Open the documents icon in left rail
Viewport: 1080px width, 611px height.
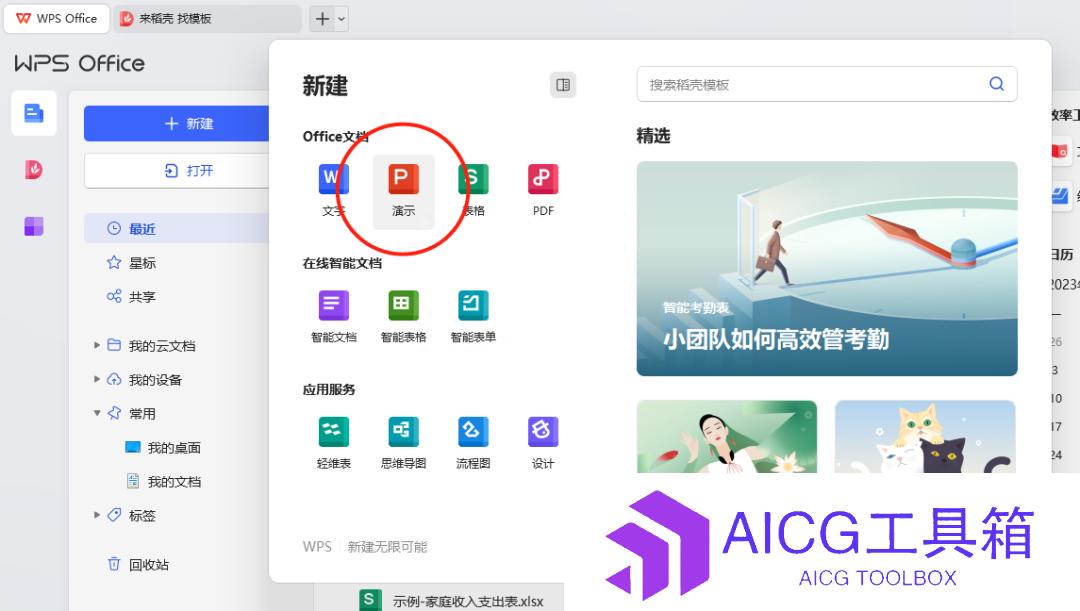34,113
